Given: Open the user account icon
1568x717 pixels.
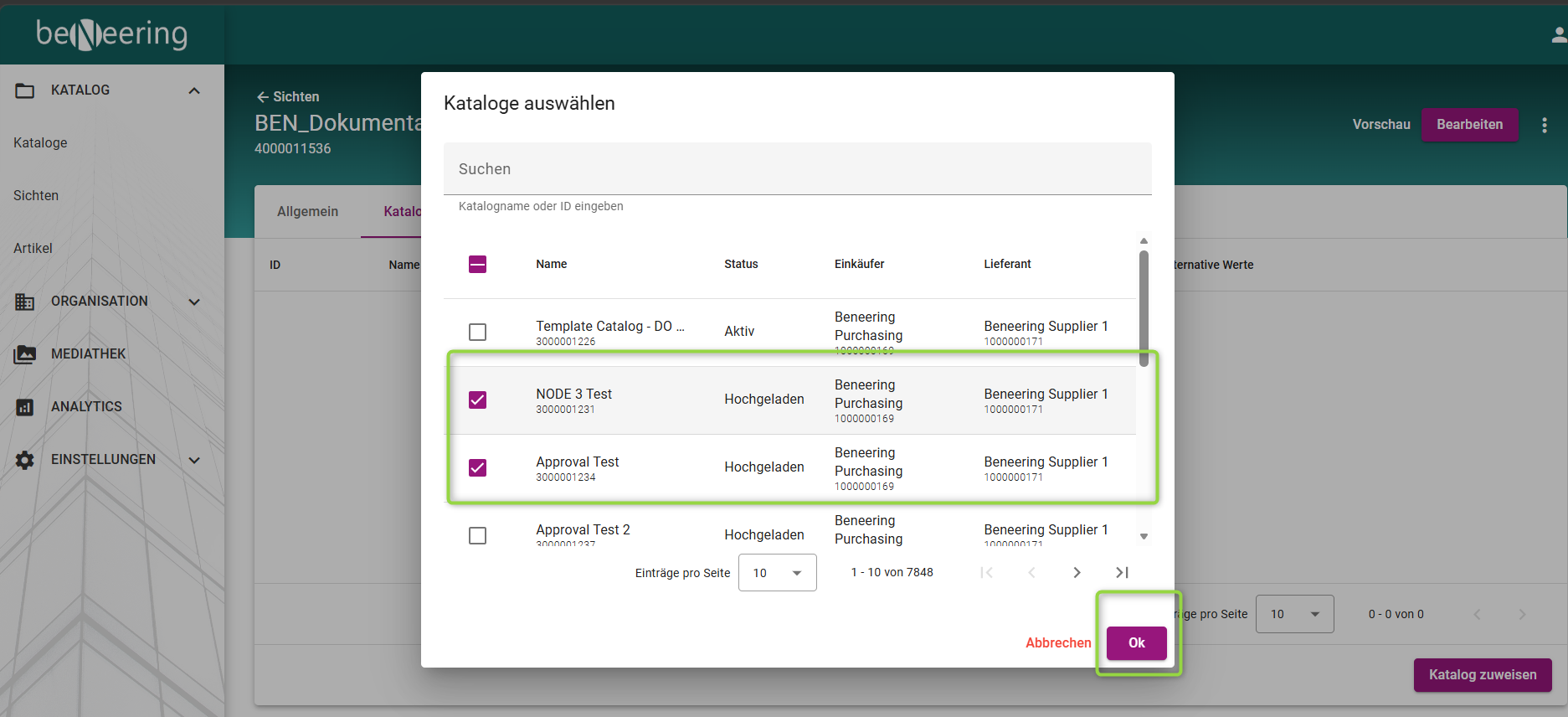Looking at the screenshot, I should click(x=1559, y=34).
